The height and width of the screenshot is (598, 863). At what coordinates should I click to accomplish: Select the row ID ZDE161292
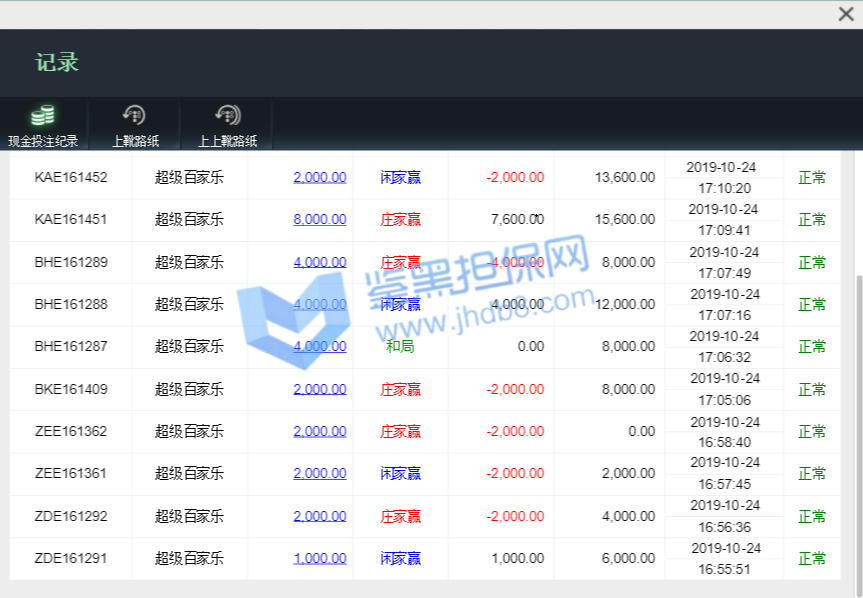70,516
